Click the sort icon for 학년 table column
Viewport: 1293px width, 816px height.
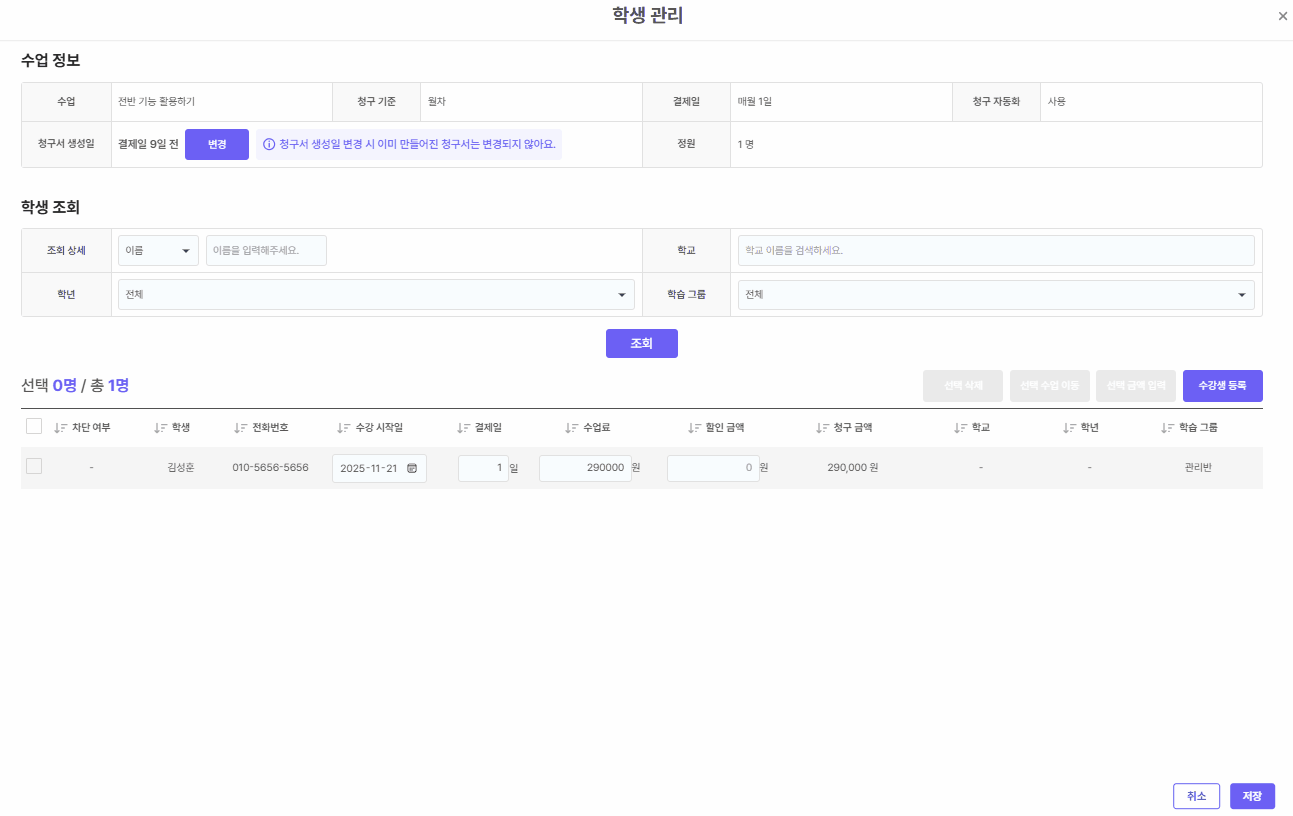(x=1069, y=428)
